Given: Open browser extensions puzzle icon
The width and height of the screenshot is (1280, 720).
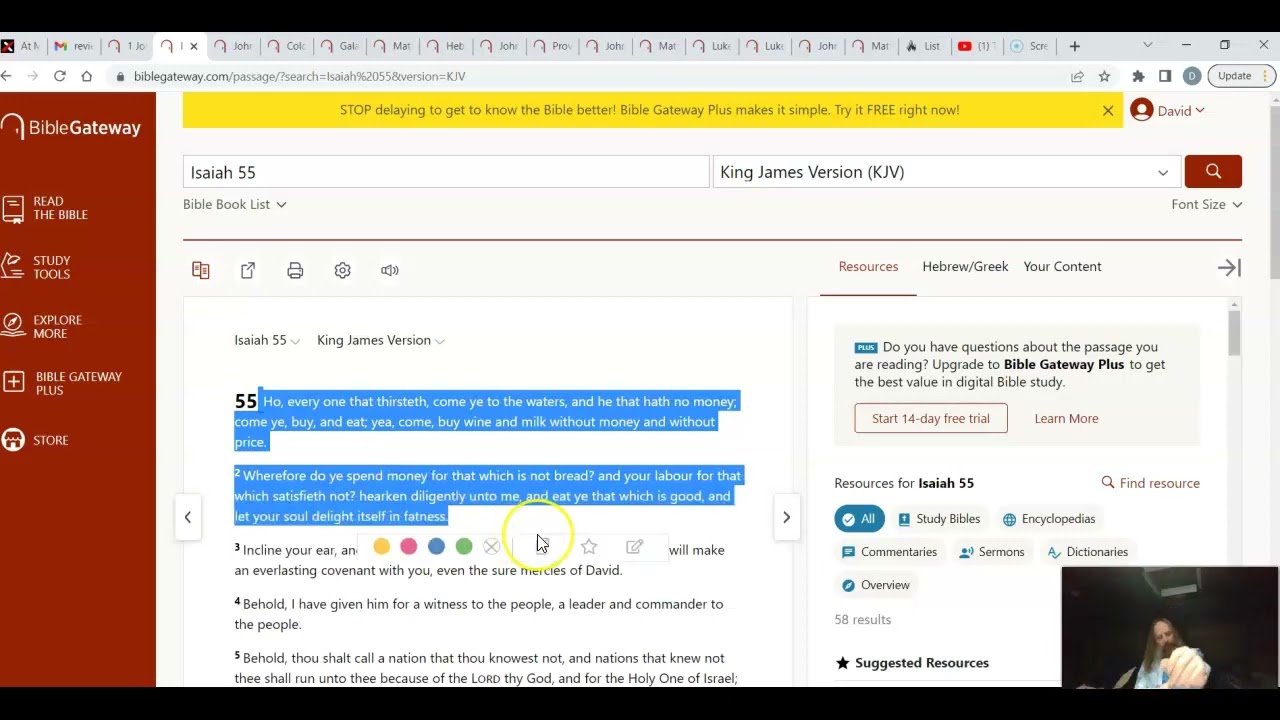Looking at the screenshot, I should [1138, 76].
